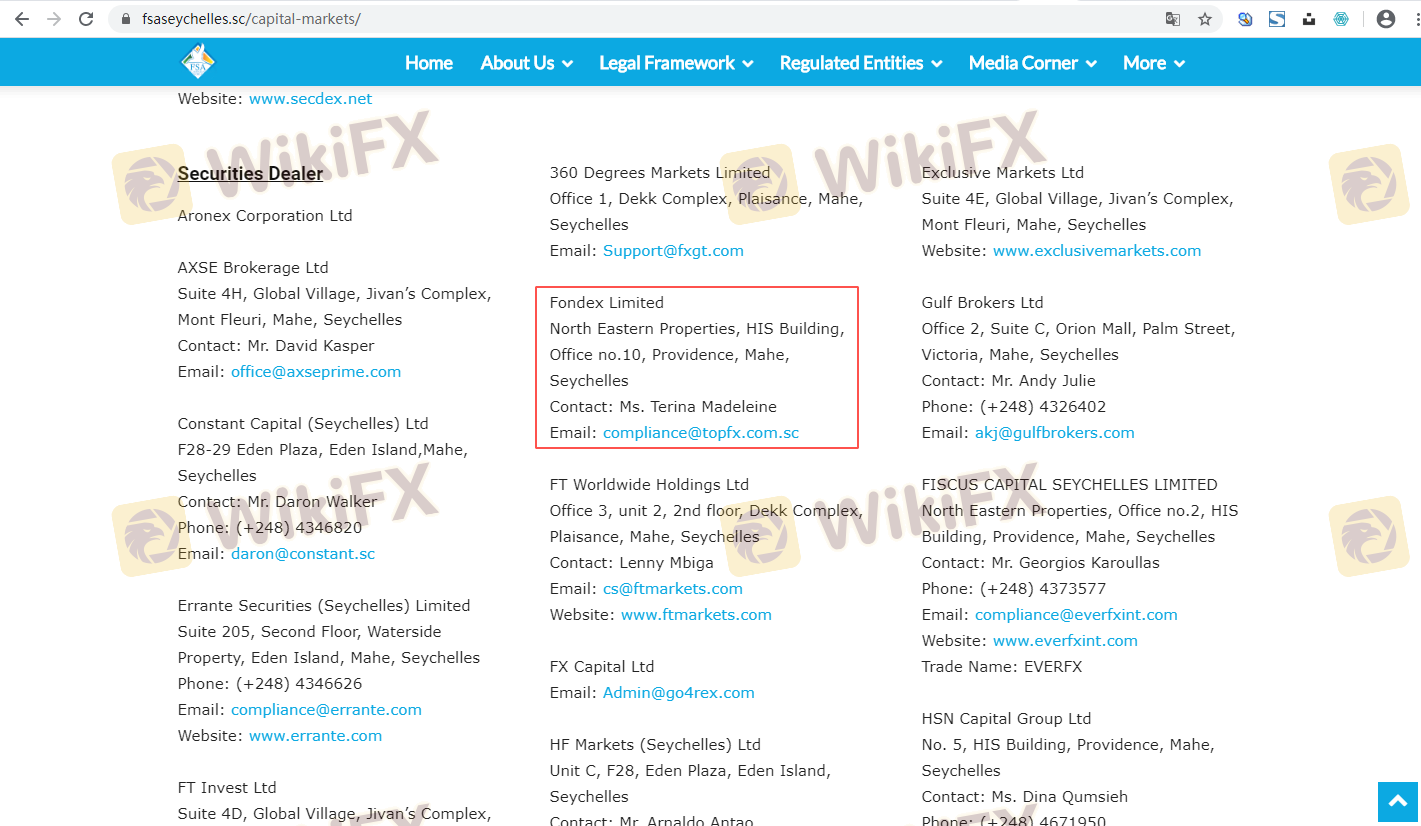This screenshot has height=826, width=1421.
Task: Open the magnifier-shield extension icon
Action: (1245, 19)
